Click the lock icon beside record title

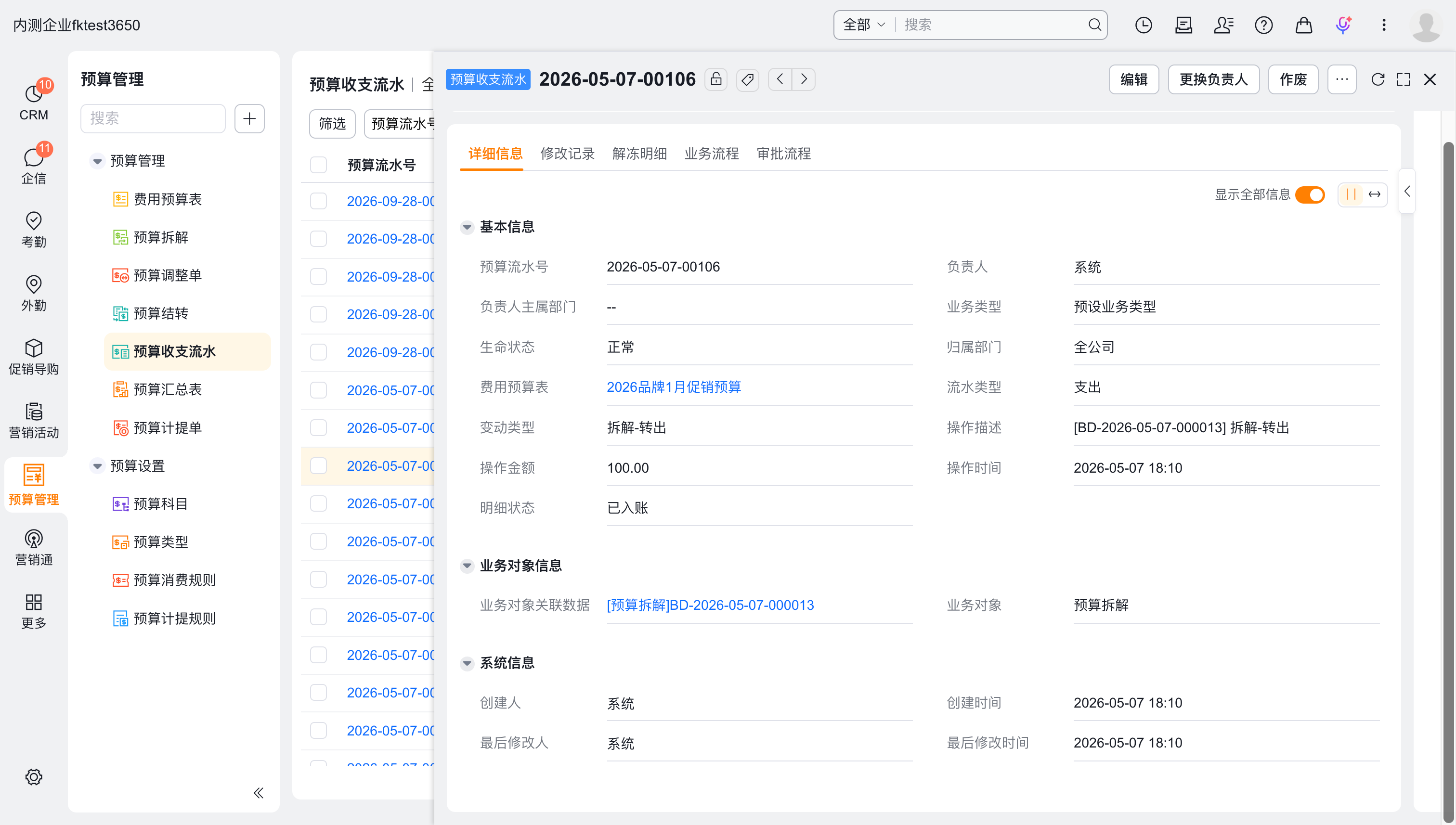click(716, 79)
